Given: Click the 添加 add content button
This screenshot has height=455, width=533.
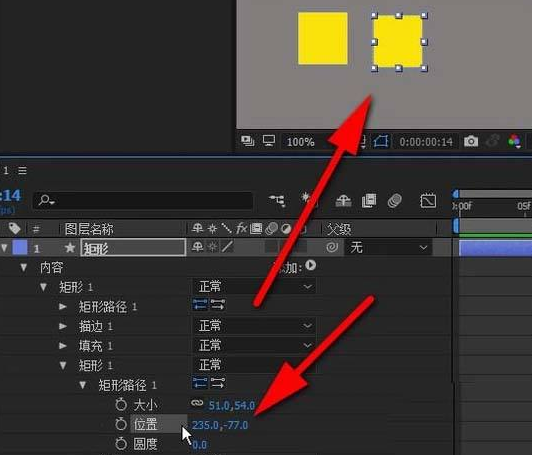Looking at the screenshot, I should [x=310, y=265].
